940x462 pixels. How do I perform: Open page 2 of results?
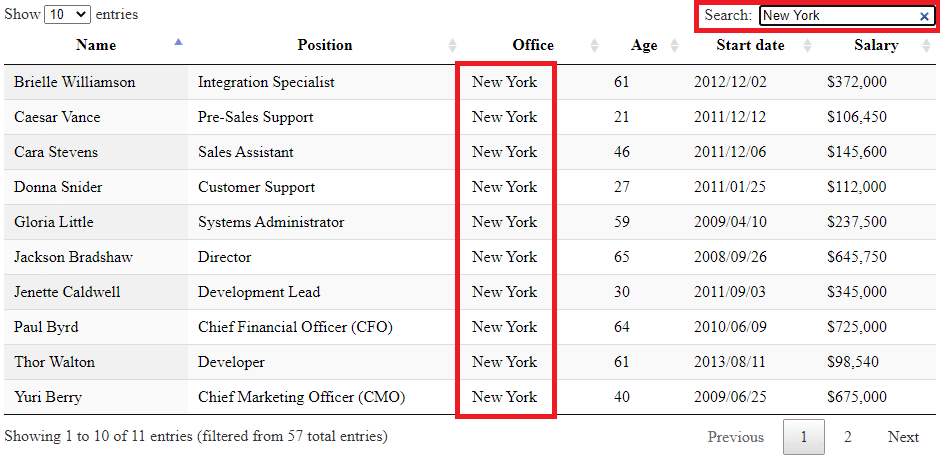tap(847, 437)
